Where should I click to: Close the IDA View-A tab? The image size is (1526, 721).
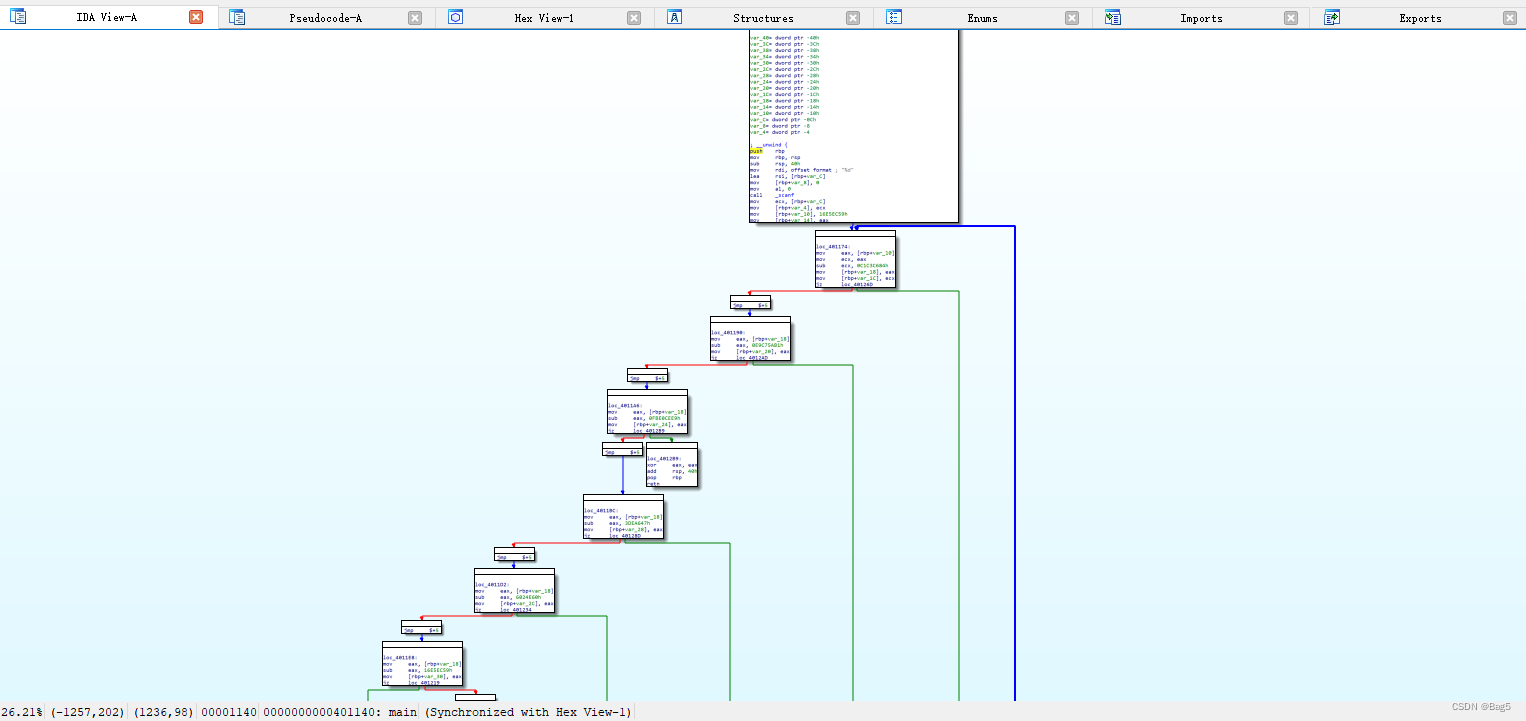(196, 18)
